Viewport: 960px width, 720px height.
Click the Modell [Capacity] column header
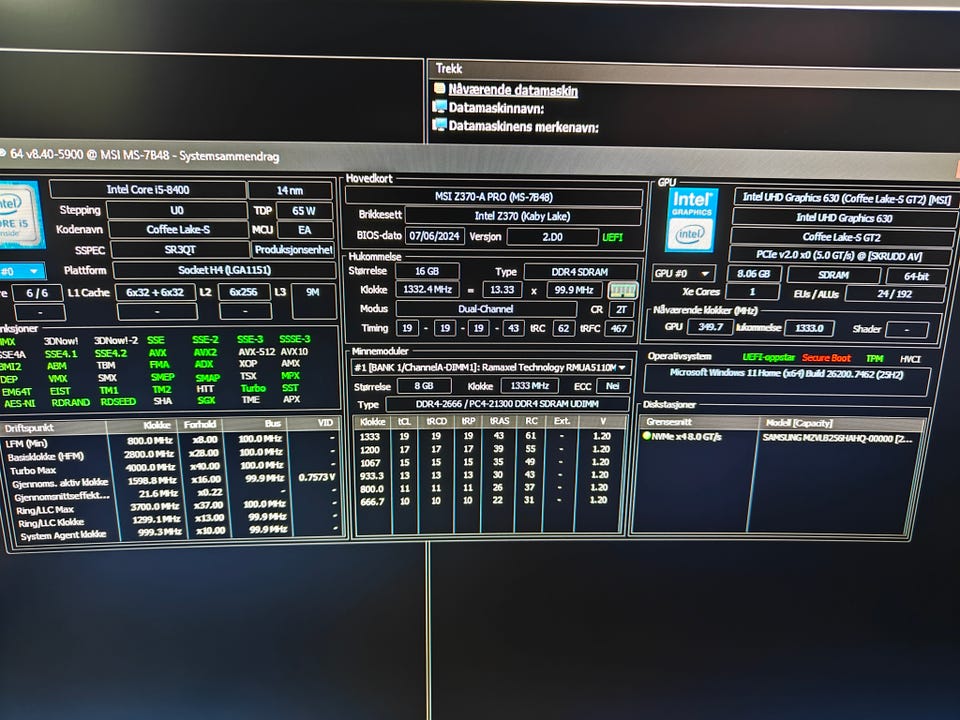[842, 423]
